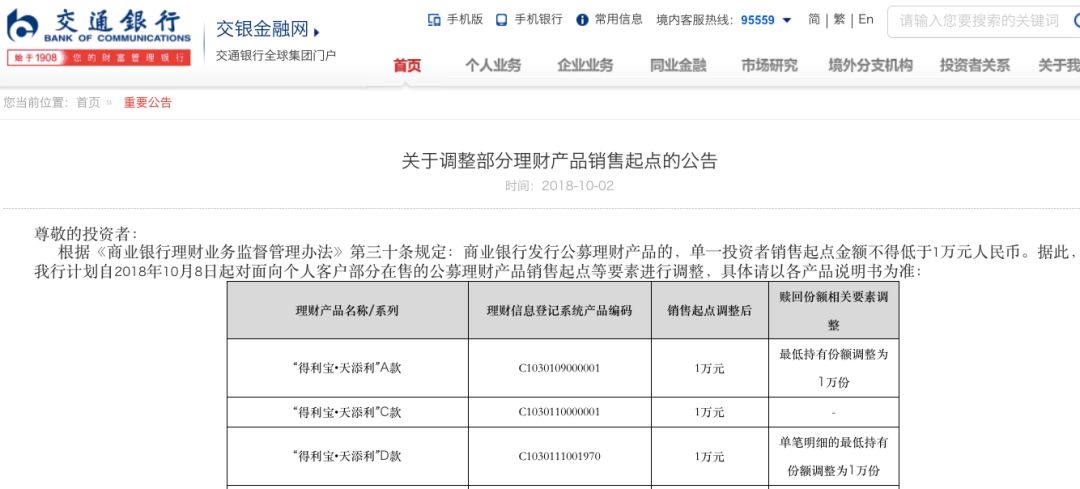
Task: Click table header 理财信息登记系统产品编码
Action: [559, 311]
